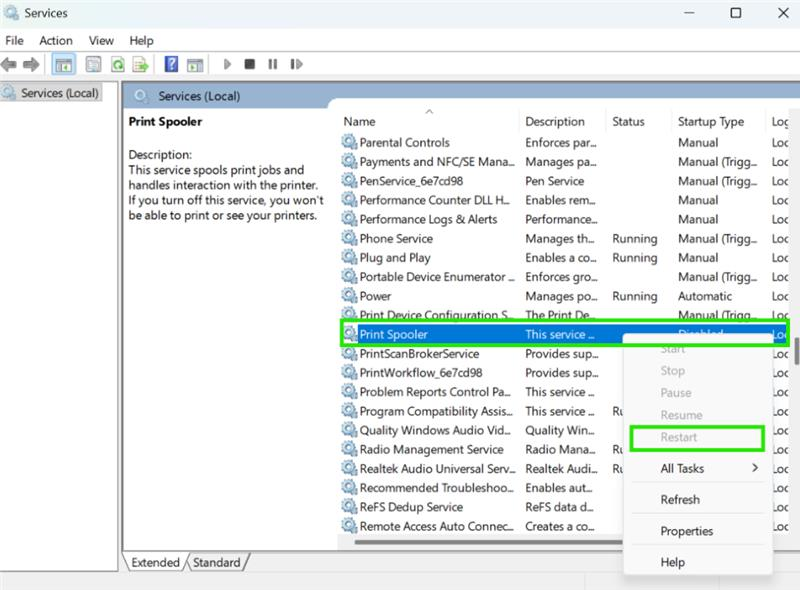This screenshot has width=800, height=590.
Task: Open the File menu
Action: coord(14,40)
